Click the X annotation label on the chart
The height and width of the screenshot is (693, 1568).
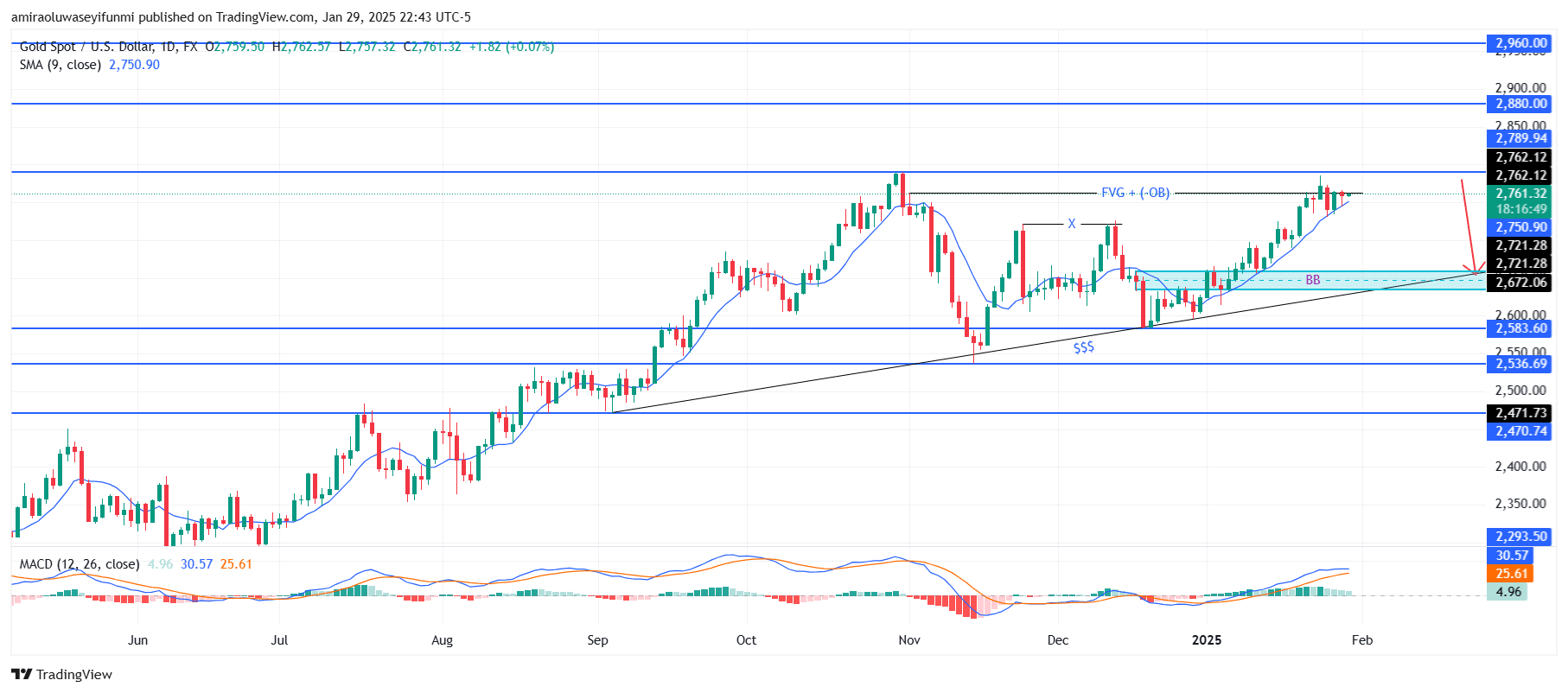(1071, 224)
